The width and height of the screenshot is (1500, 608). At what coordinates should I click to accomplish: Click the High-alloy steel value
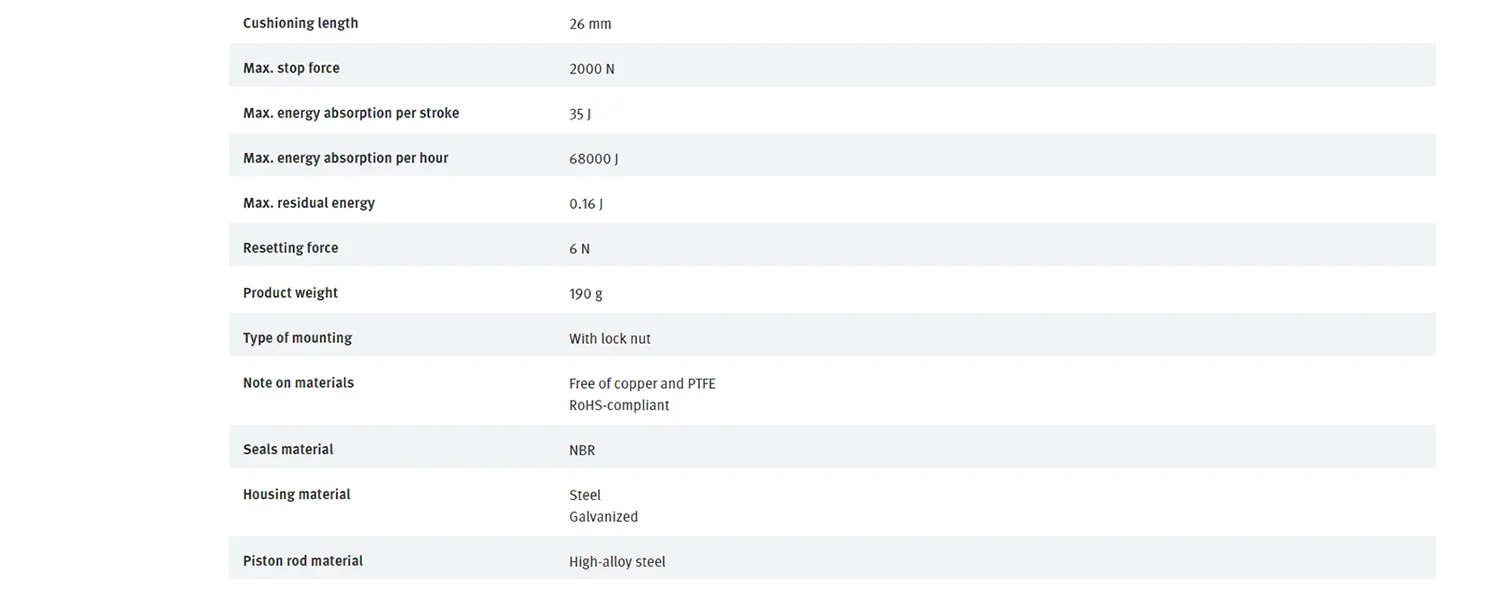pyautogui.click(x=617, y=562)
